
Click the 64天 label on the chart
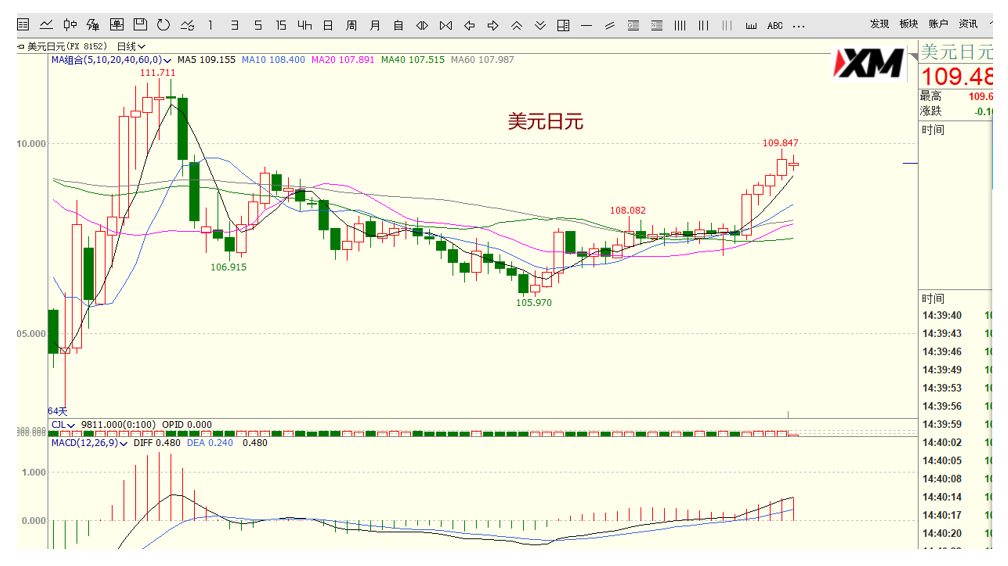pyautogui.click(x=57, y=410)
